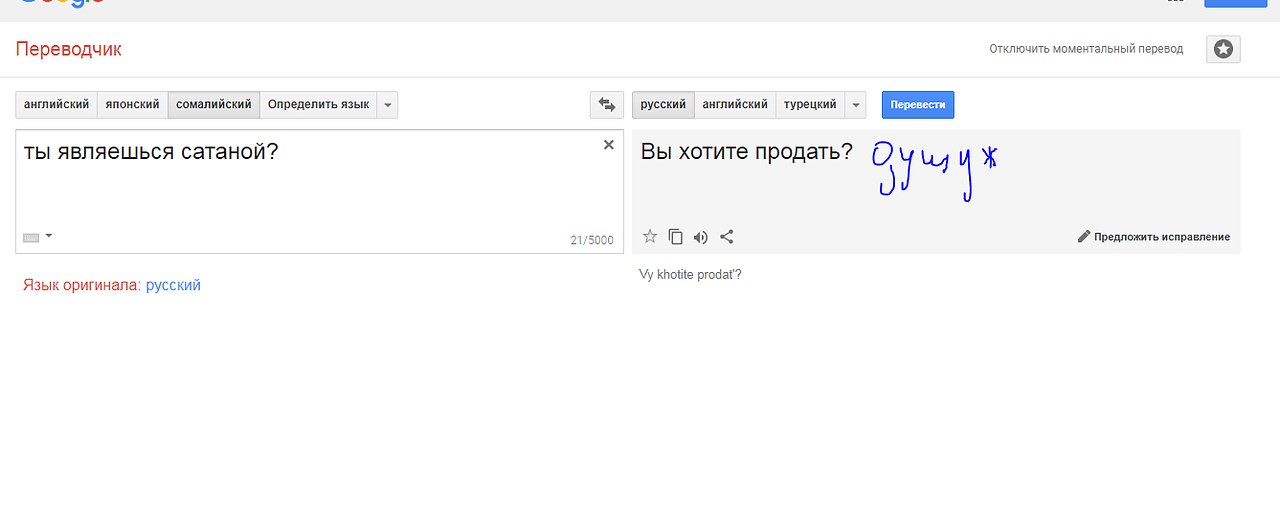This screenshot has width=1280, height=524.
Task: Click Отключить моментальный перевод link
Action: pos(1086,49)
